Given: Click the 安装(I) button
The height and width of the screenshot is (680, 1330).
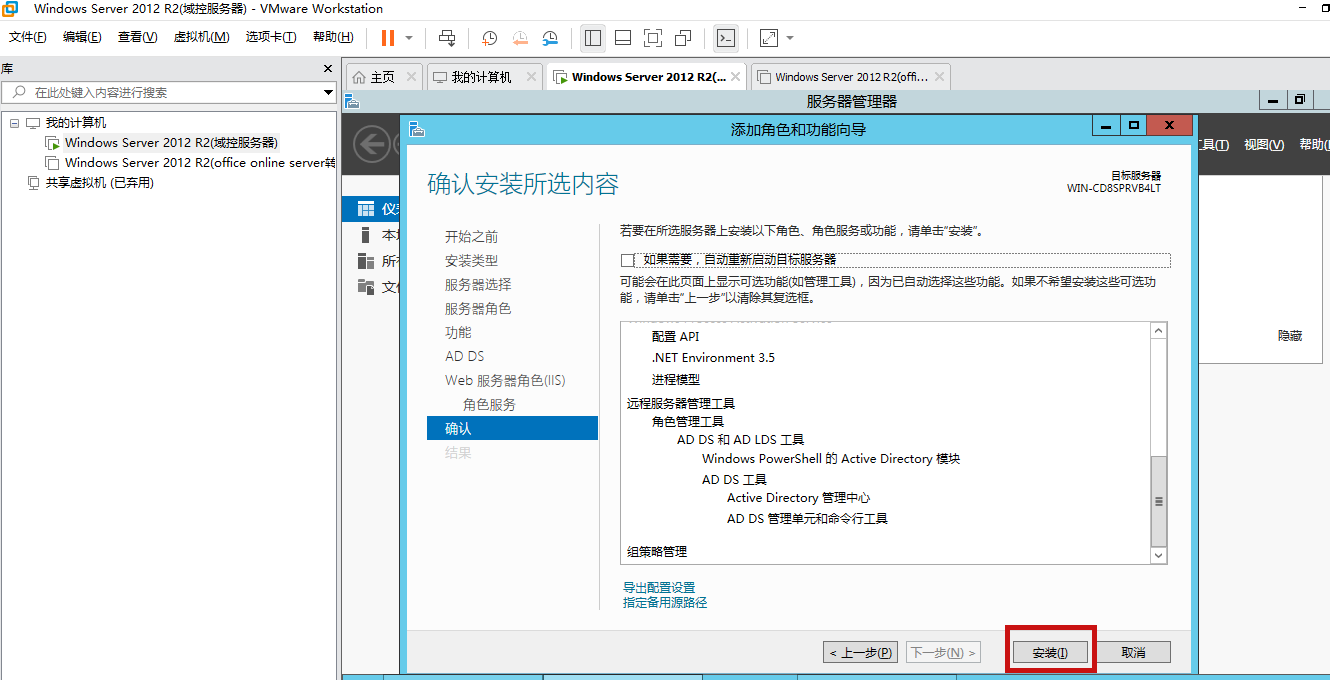Looking at the screenshot, I should (1050, 652).
